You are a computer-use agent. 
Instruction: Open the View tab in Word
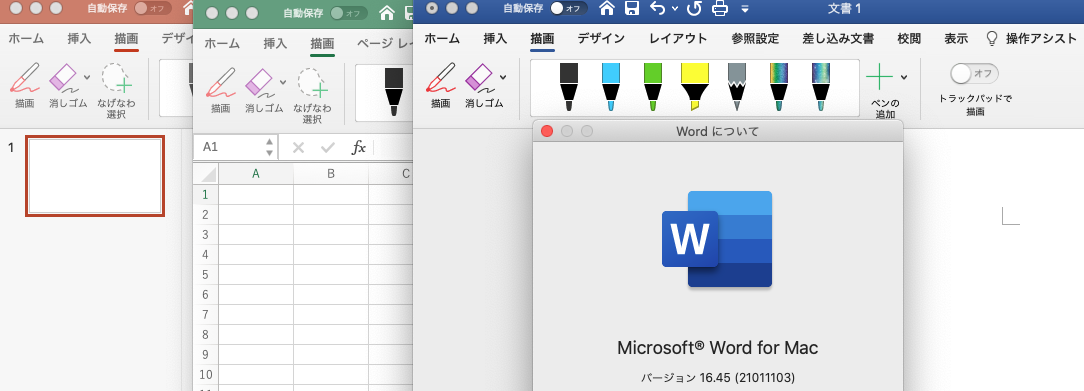[956, 39]
